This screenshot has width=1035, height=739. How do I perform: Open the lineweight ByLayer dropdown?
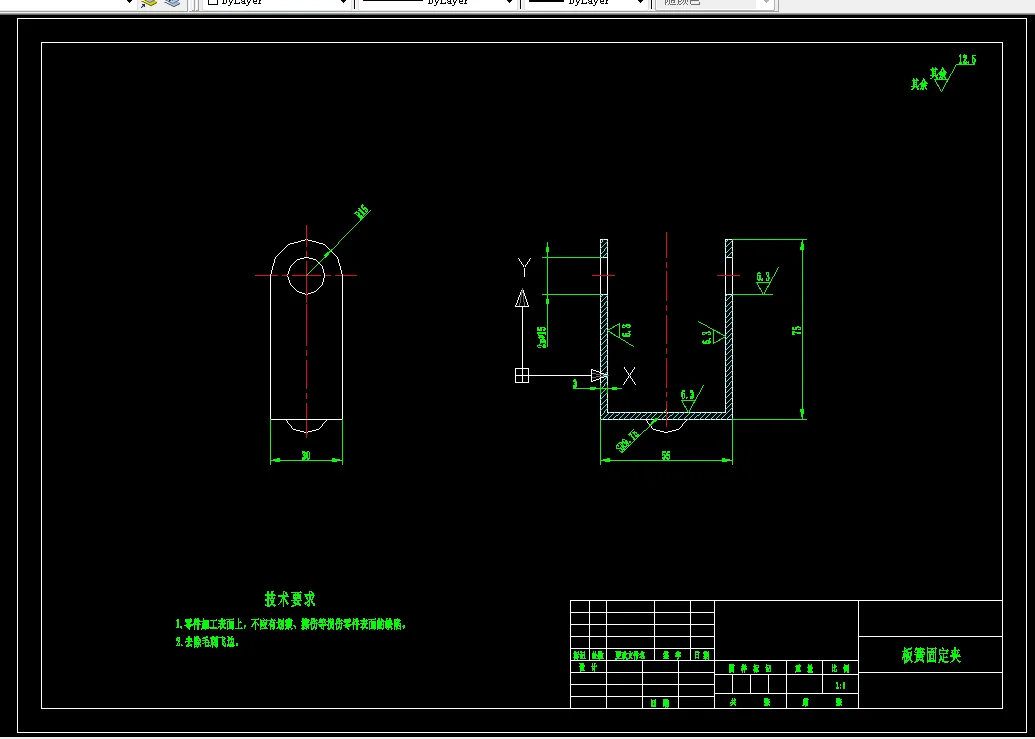pos(585,3)
